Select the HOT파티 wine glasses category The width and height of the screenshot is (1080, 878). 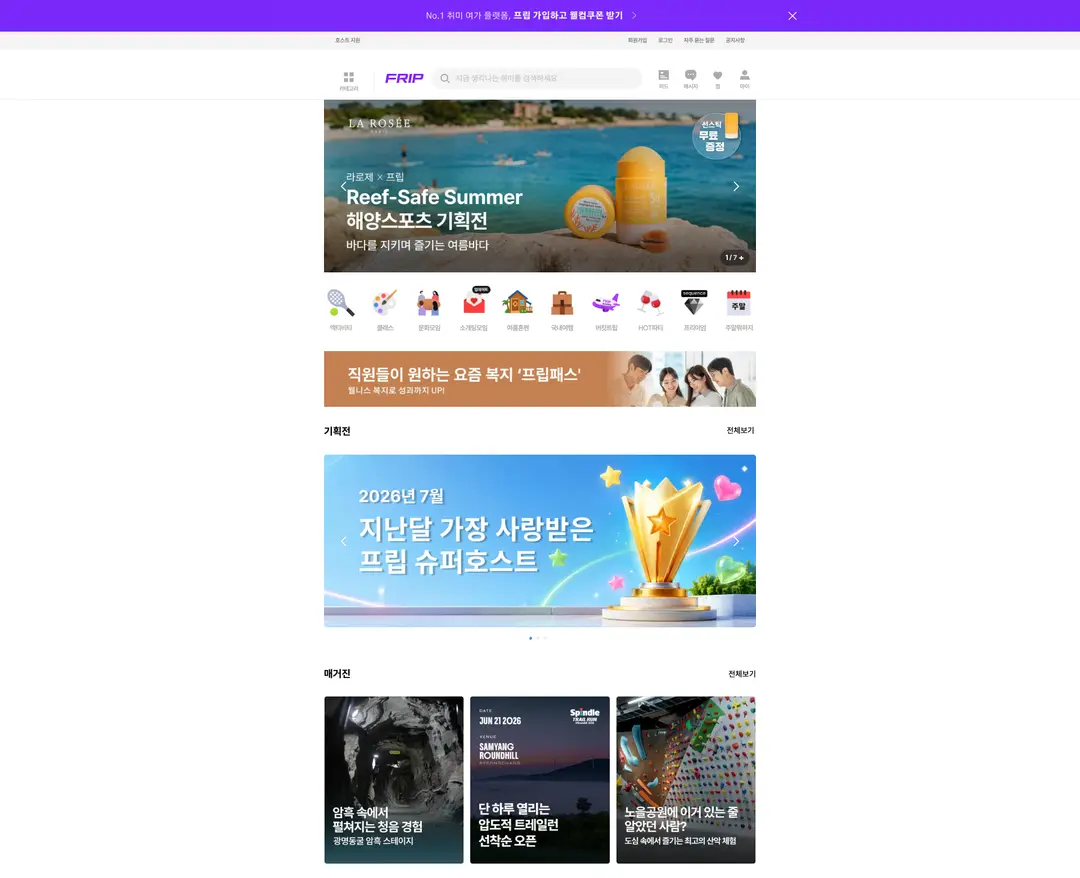click(x=650, y=310)
